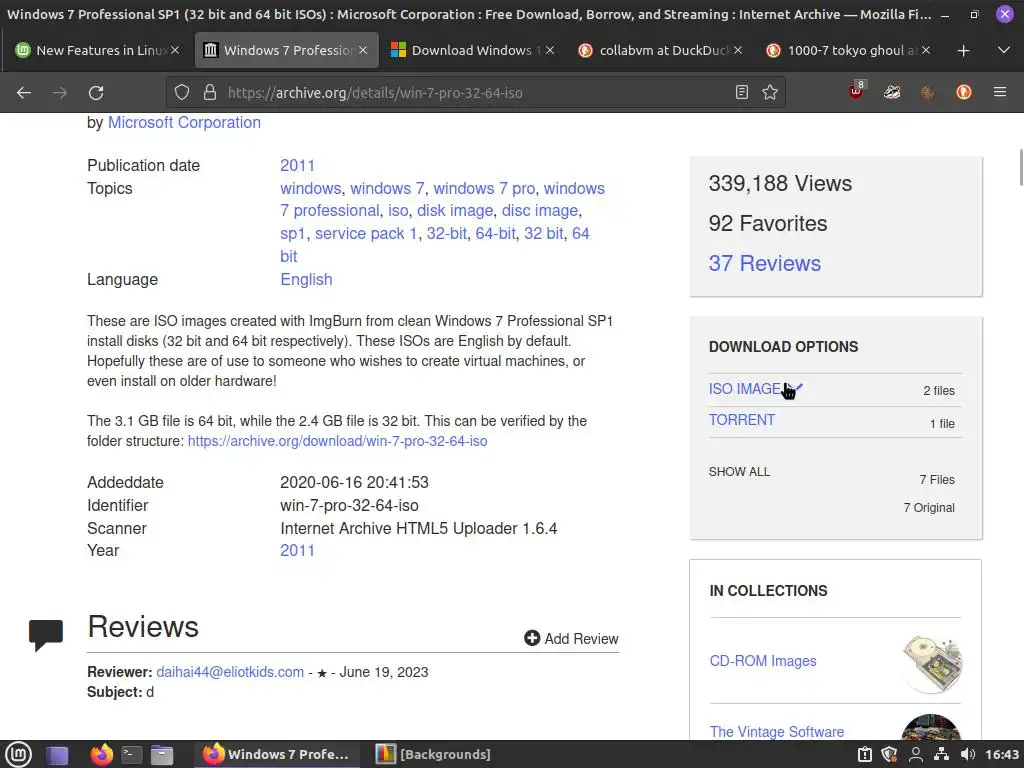Reload the current page
This screenshot has width=1024, height=768.
tap(96, 93)
